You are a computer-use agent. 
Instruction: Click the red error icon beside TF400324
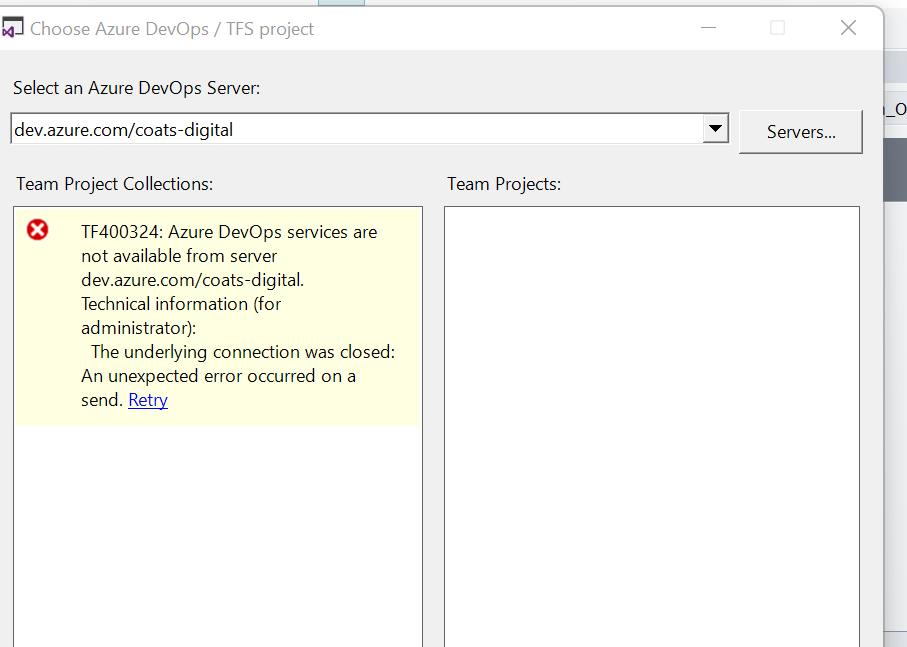[x=37, y=231]
